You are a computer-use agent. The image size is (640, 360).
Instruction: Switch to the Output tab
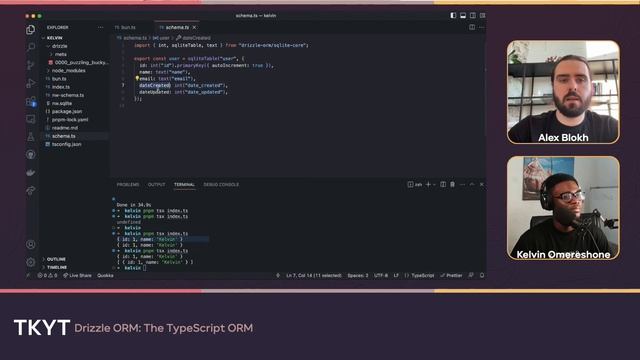(x=156, y=184)
